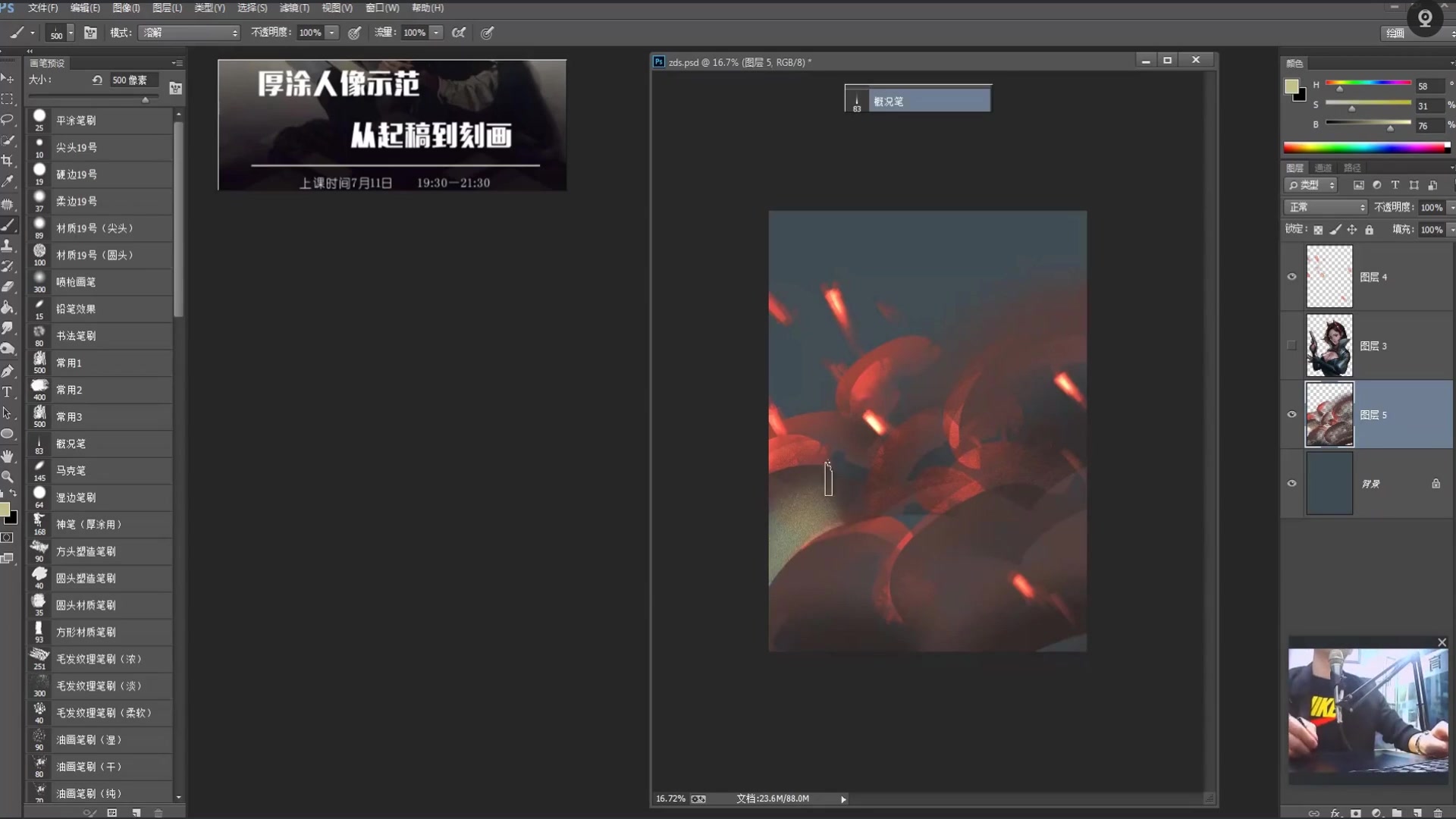Select the Eraser tool
The height and width of the screenshot is (819, 1456).
click(8, 287)
